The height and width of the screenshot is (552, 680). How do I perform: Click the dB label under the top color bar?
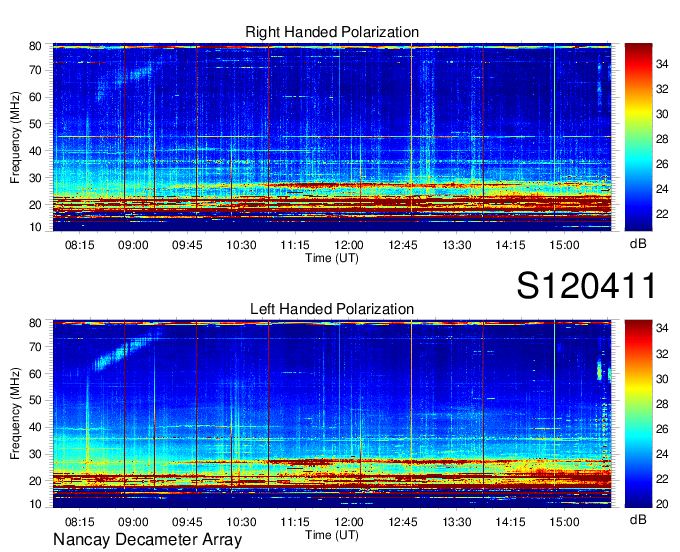tap(638, 244)
